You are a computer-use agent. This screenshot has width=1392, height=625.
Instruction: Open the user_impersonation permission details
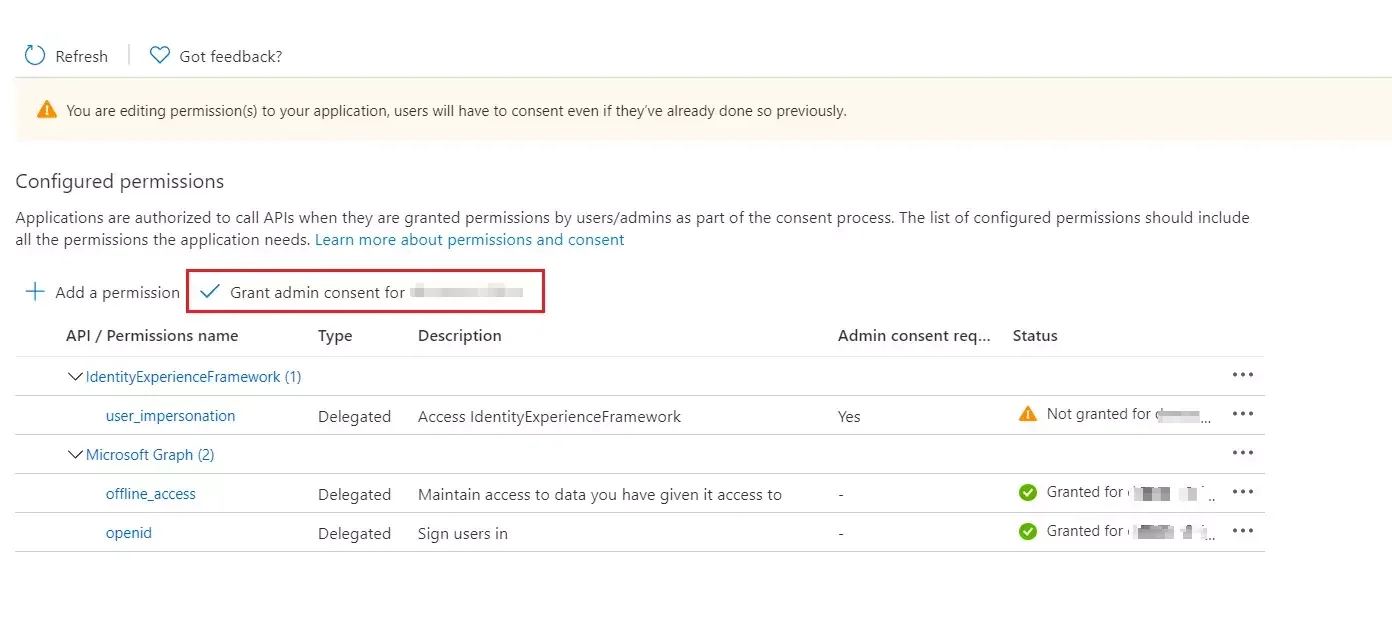click(170, 415)
